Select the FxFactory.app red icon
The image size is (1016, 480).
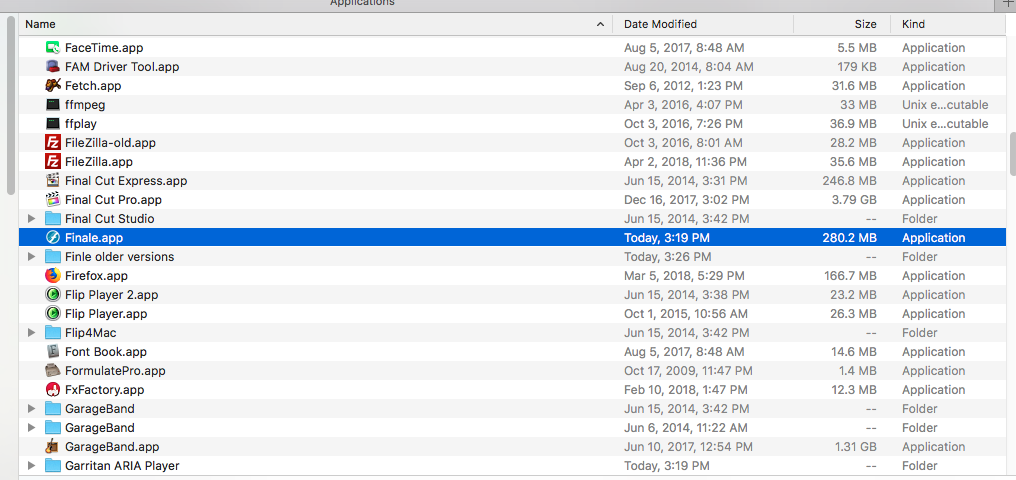point(53,390)
